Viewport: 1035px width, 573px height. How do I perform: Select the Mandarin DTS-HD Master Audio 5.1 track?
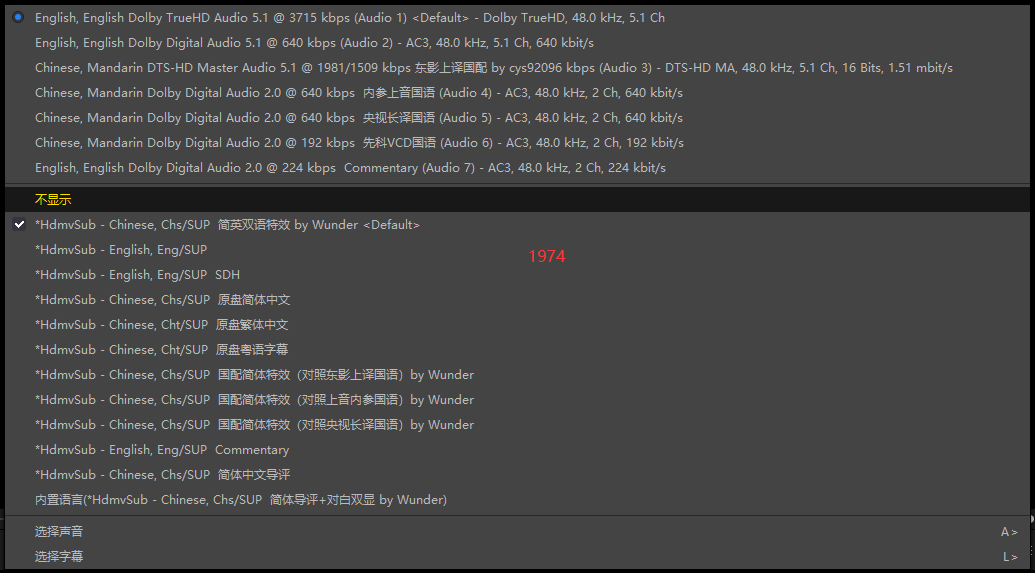point(493,68)
